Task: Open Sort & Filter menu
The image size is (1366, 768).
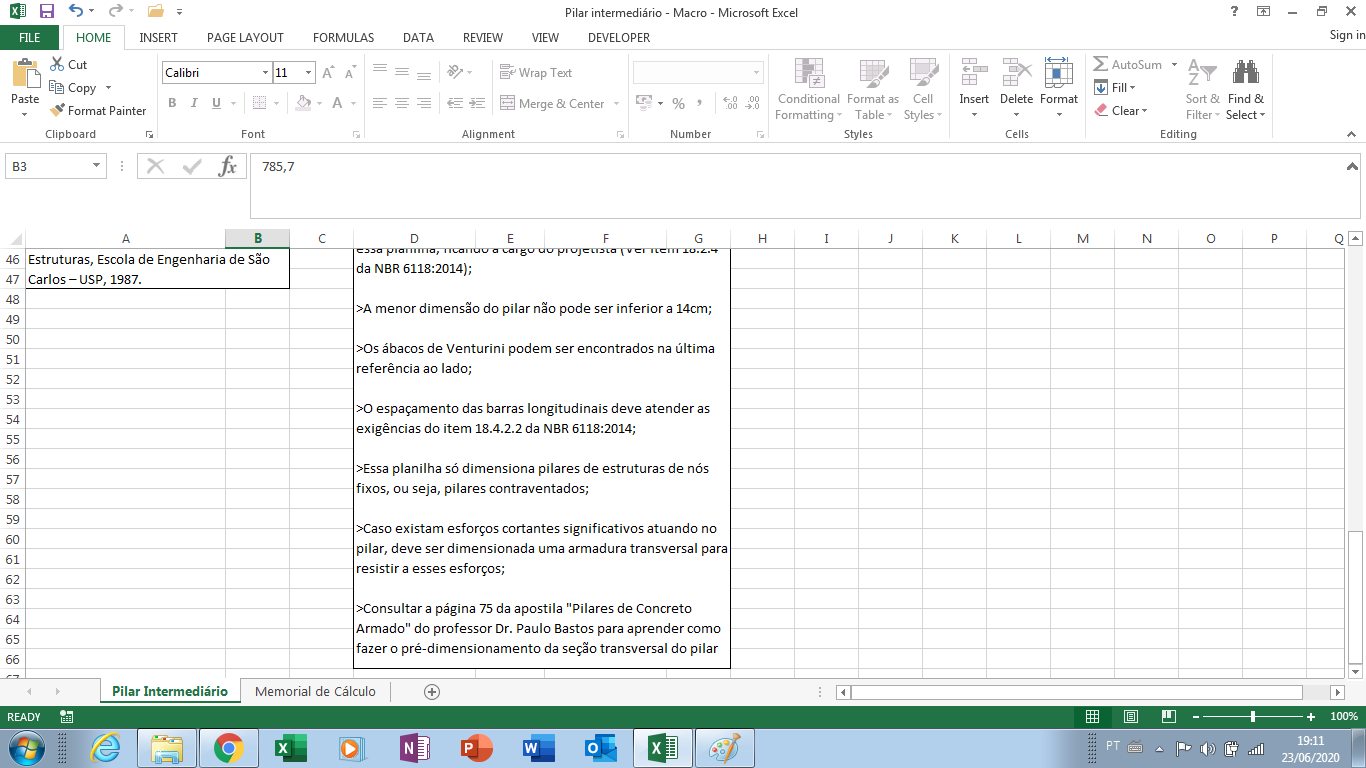Action: [x=1202, y=90]
